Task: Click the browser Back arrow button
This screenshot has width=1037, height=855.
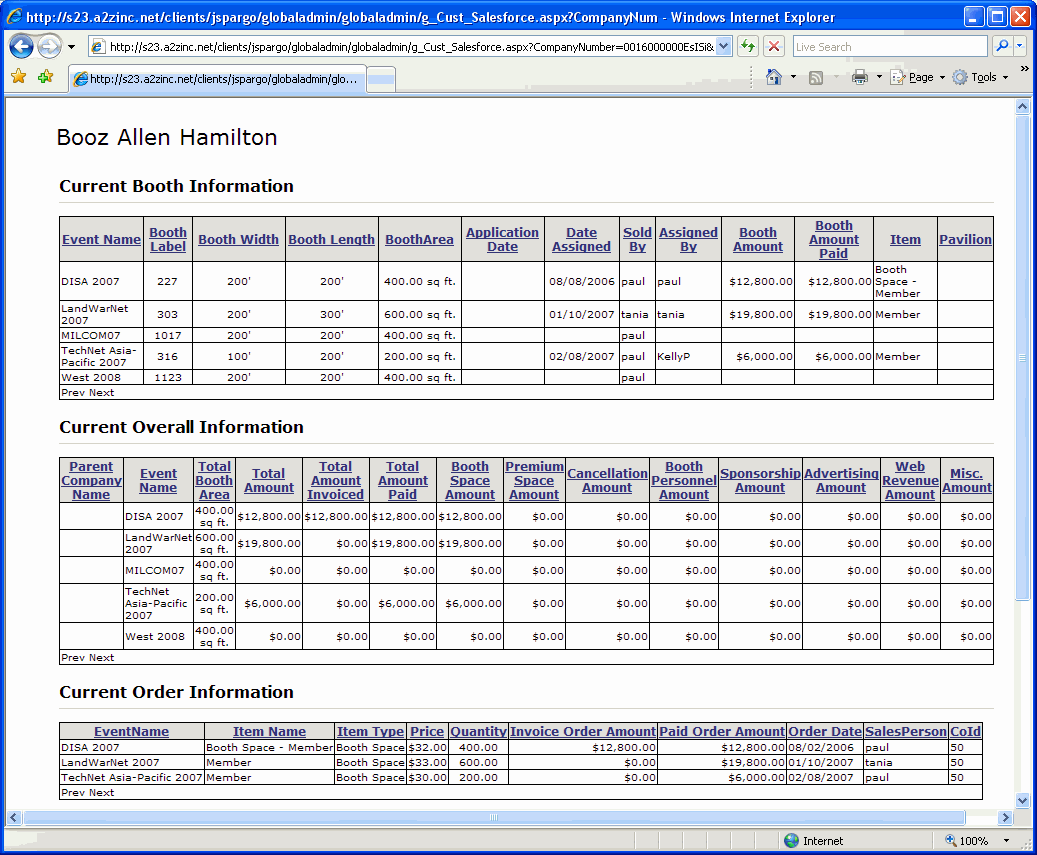Action: point(22,46)
